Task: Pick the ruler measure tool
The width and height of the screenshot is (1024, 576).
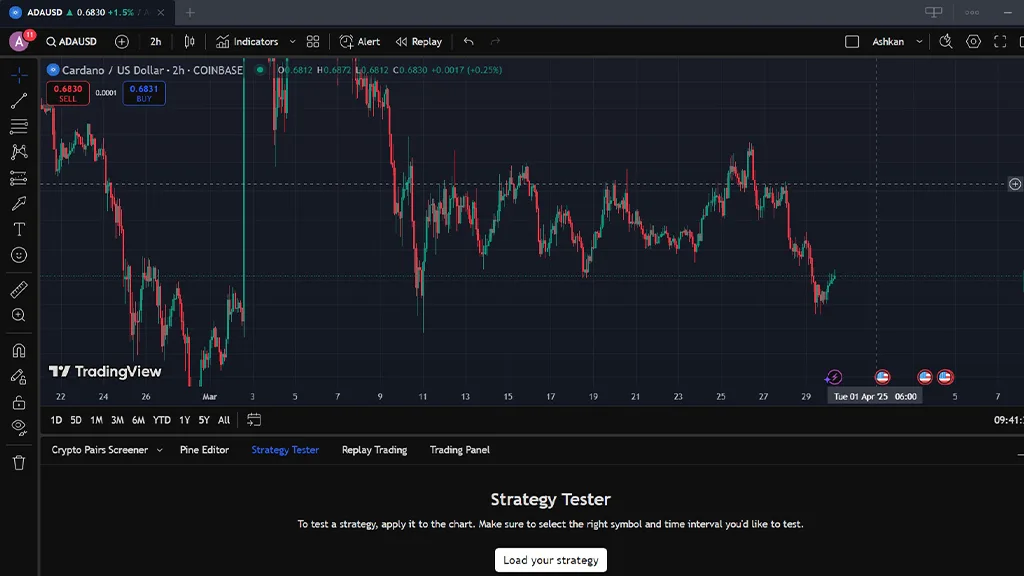Action: [x=18, y=290]
